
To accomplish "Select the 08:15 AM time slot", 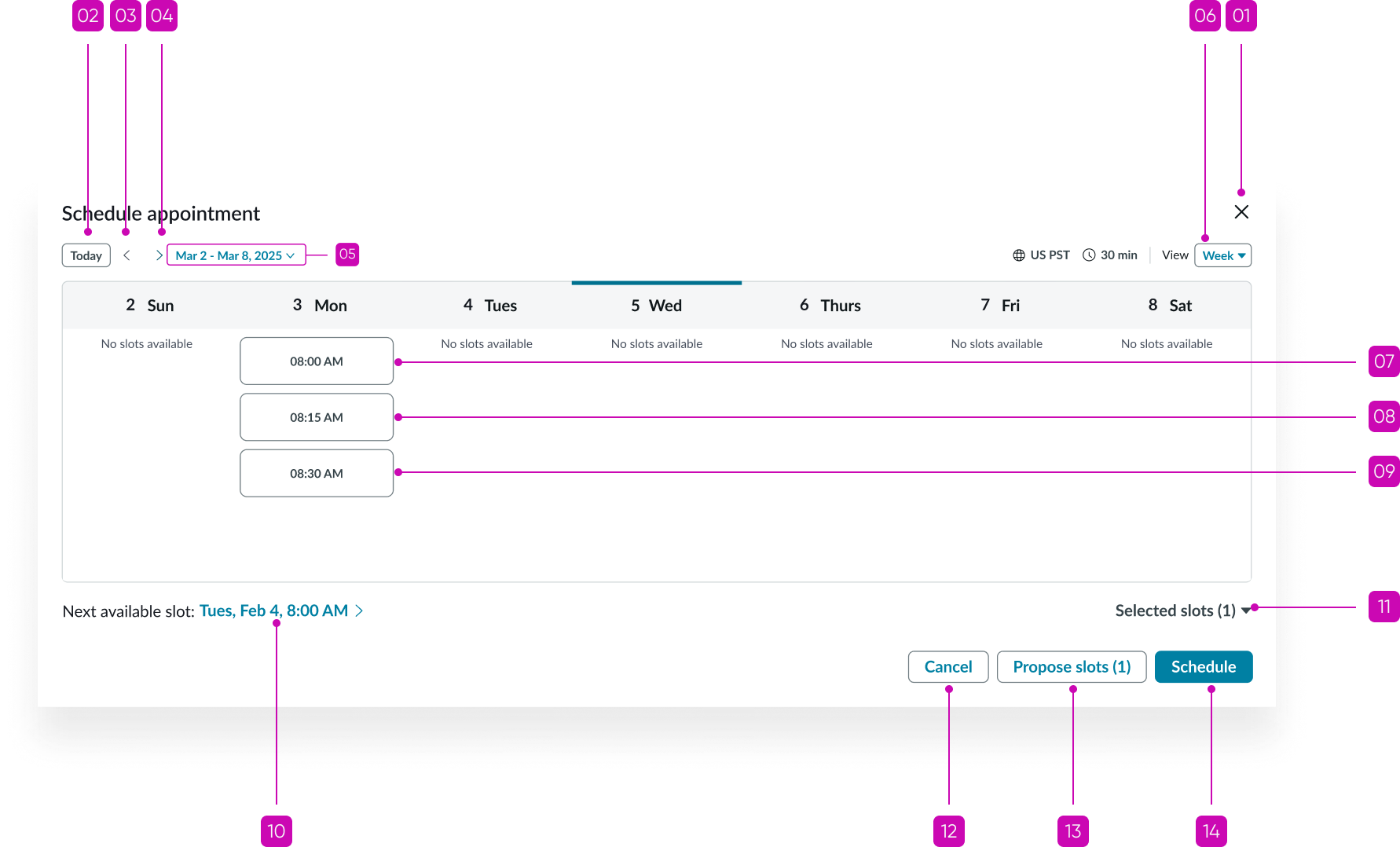I will [316, 416].
